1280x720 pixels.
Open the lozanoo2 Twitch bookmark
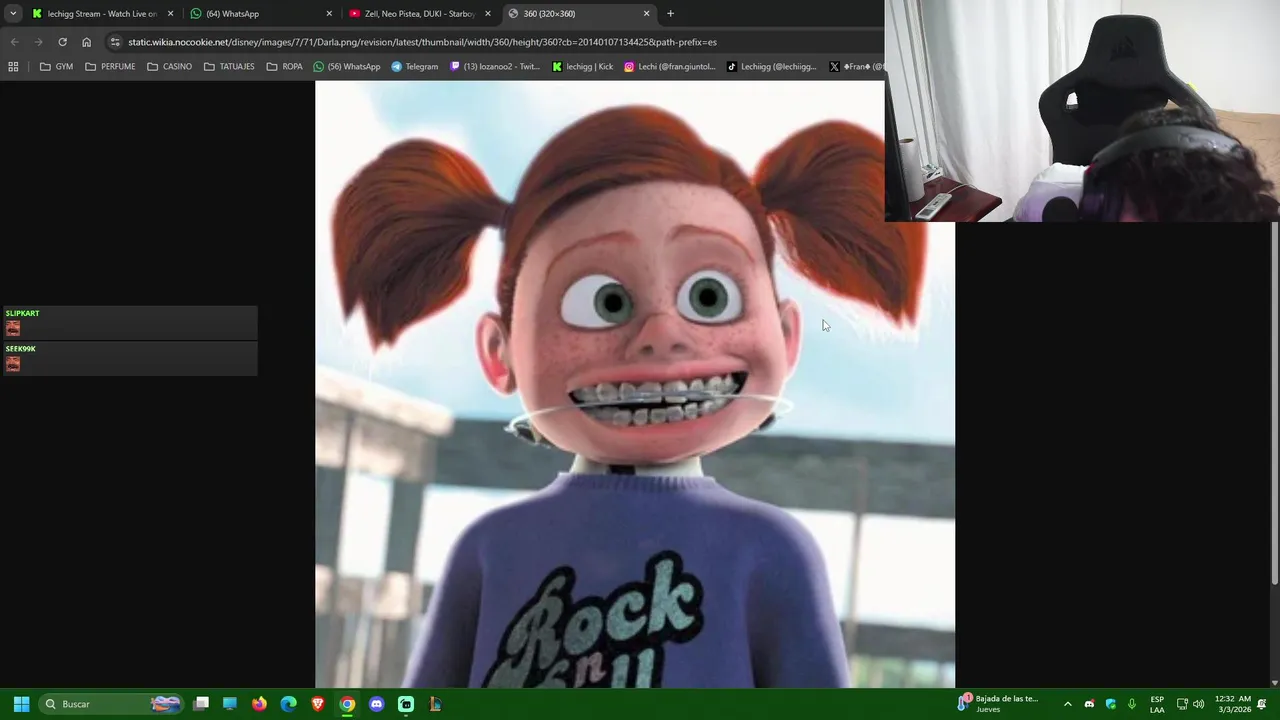pyautogui.click(x=495, y=67)
